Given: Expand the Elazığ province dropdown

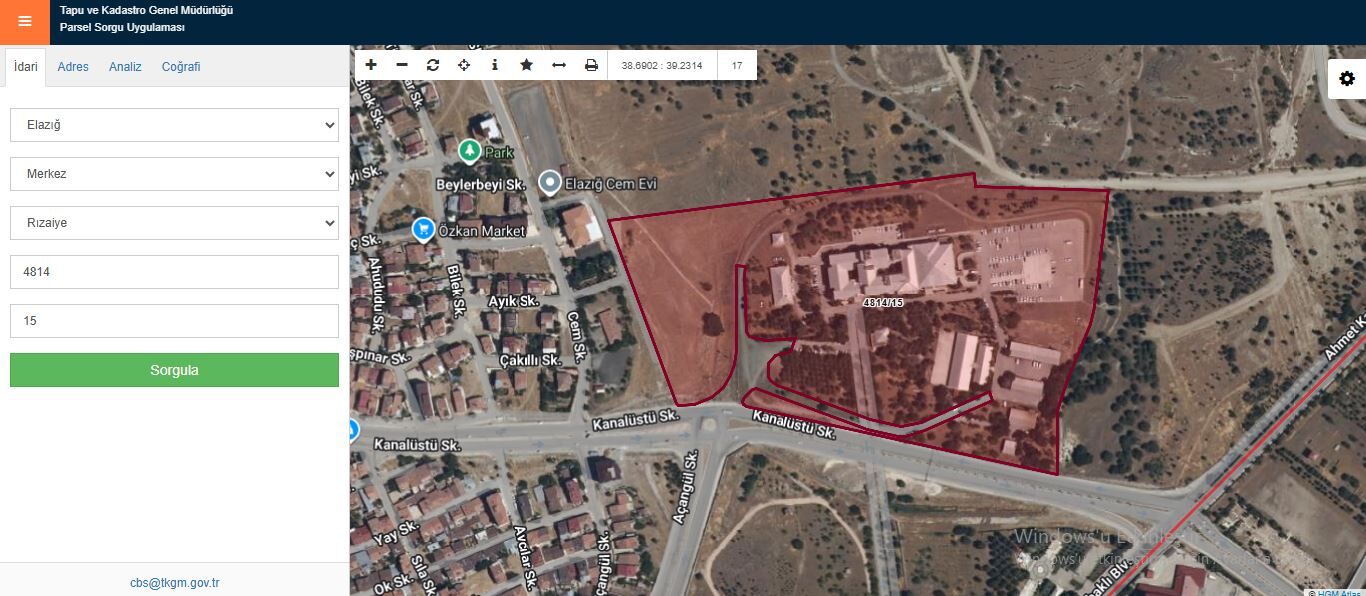Looking at the screenshot, I should (x=174, y=125).
